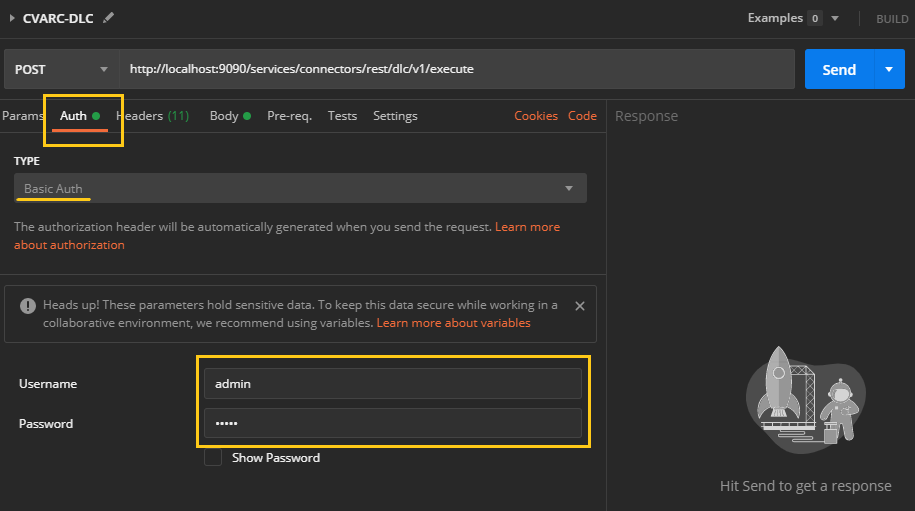915x511 pixels.
Task: Select the Auth tab
Action: click(x=74, y=116)
